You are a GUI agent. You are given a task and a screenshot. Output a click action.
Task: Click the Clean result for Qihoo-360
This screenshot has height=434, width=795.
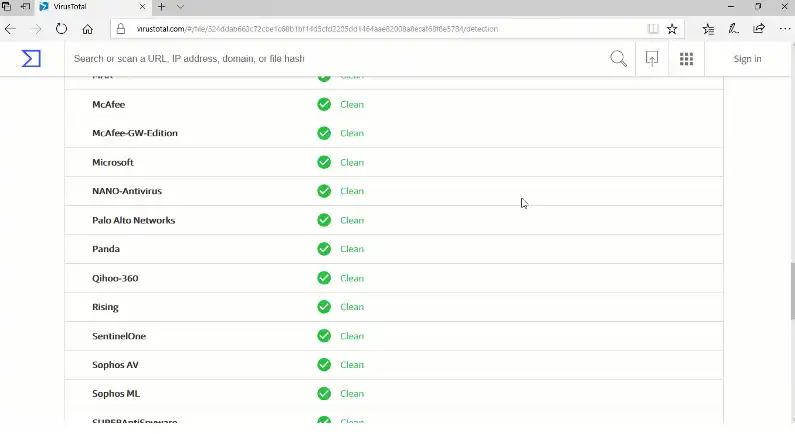coord(352,278)
